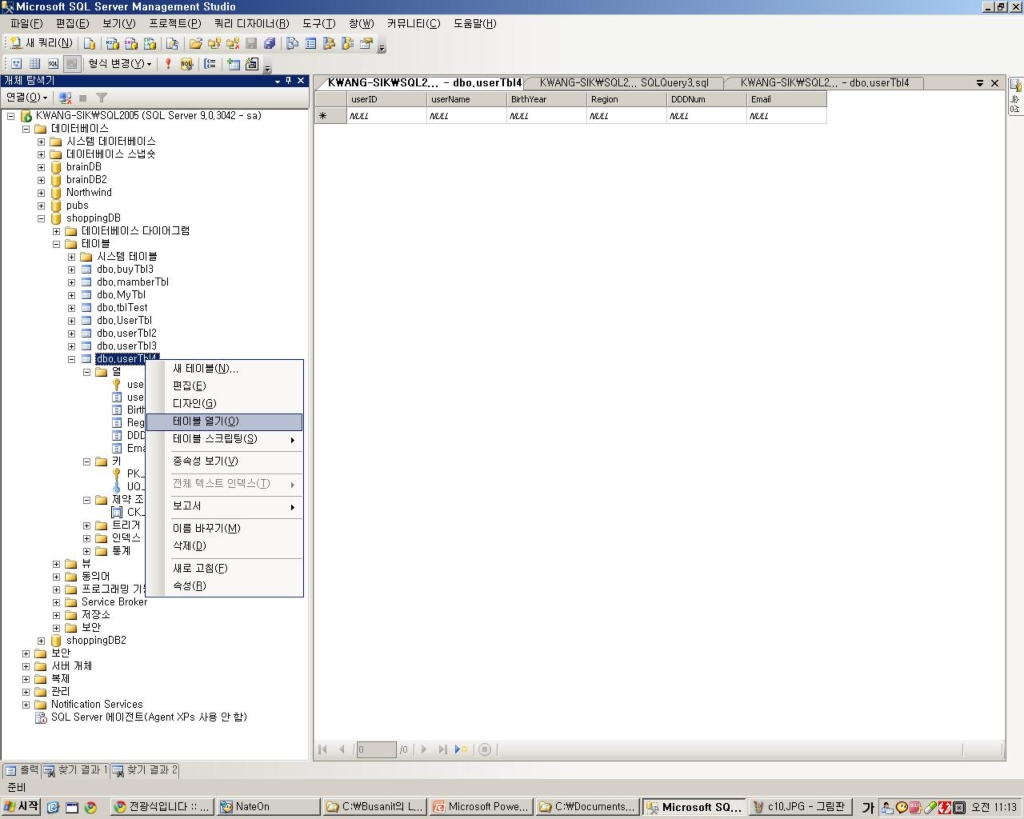Click the move-to-new-row navigation button

461,749
